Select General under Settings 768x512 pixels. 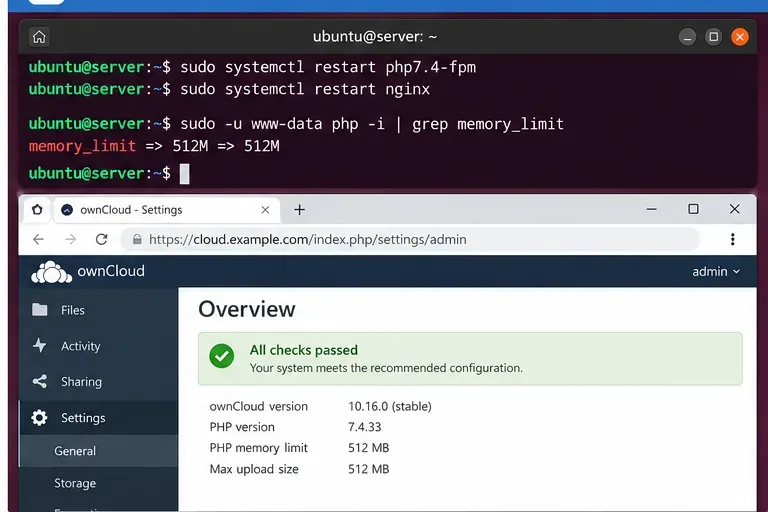click(x=98, y=451)
